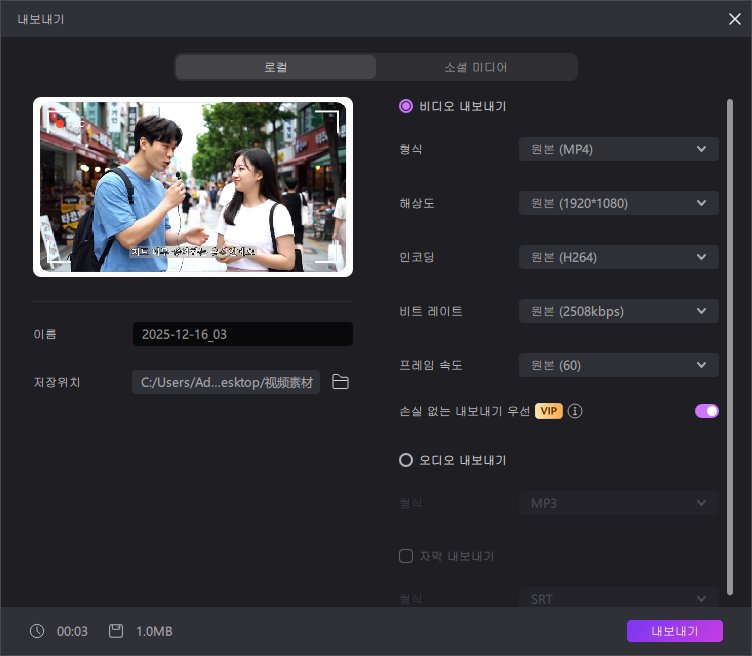Open the 인코딩 H264 encoding dropdown
This screenshot has height=656, width=752.
tap(618, 257)
